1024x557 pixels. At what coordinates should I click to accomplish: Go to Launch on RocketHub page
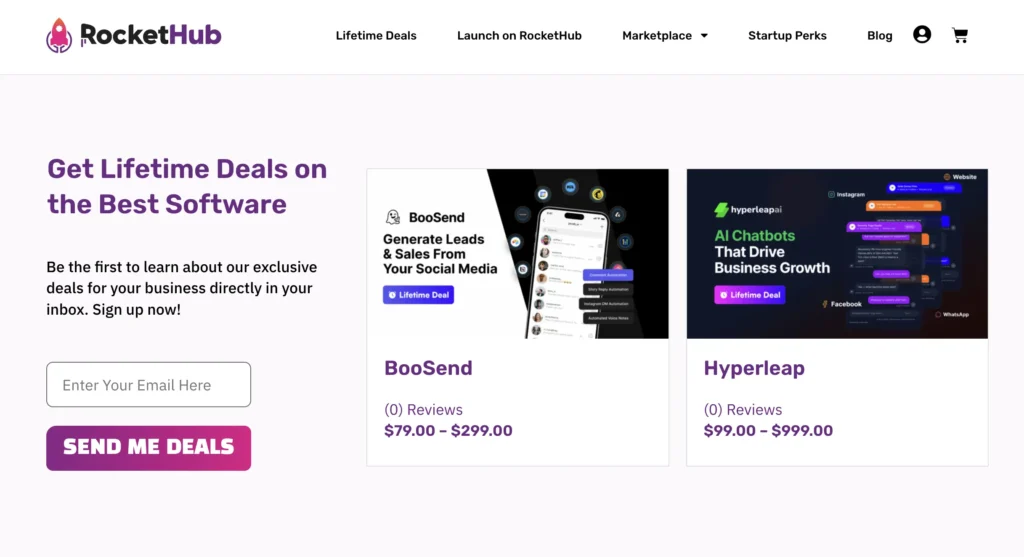click(x=519, y=36)
